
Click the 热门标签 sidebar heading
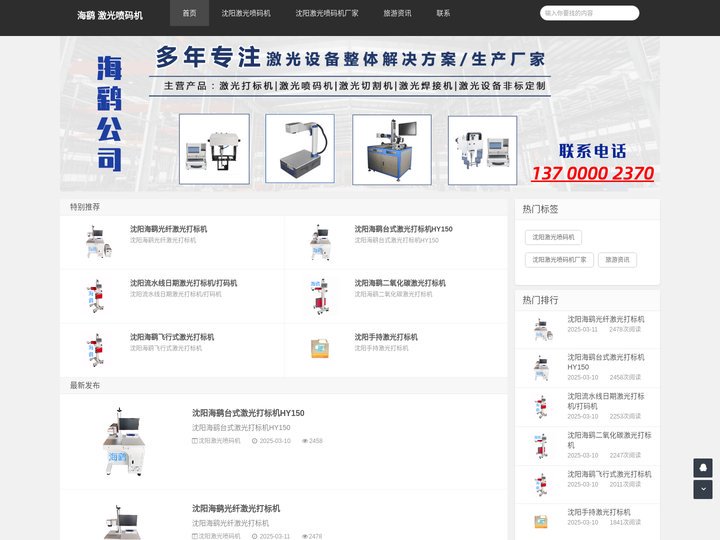point(540,209)
